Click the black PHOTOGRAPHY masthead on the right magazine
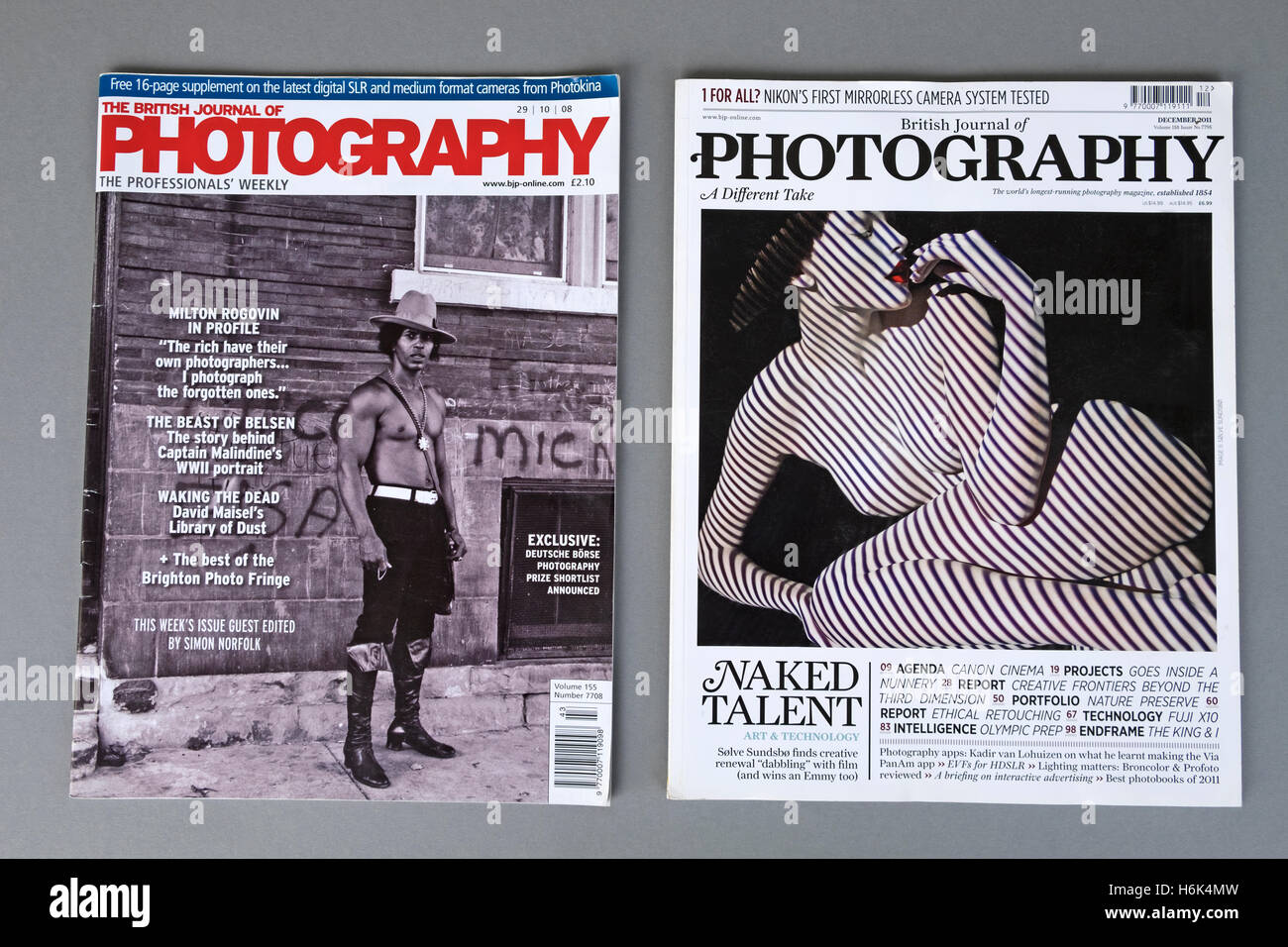This screenshot has width=1288, height=947. 956,159
